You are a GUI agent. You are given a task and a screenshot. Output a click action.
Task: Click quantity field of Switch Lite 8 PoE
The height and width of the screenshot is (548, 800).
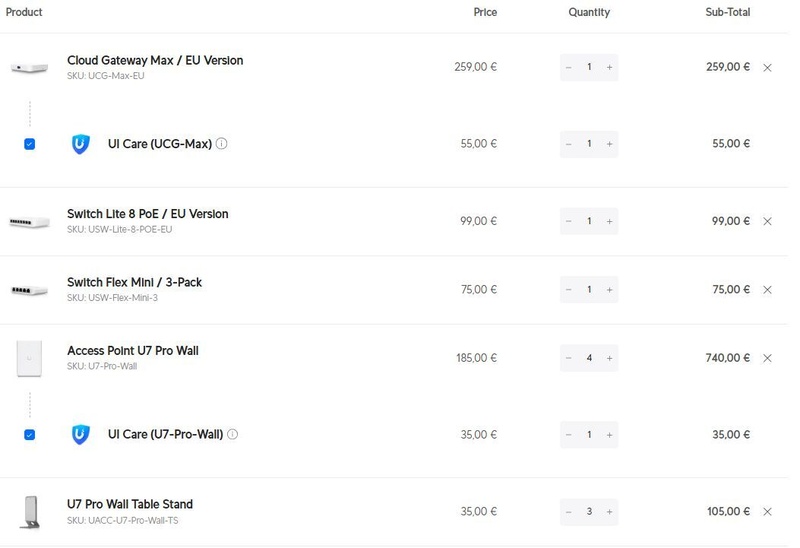(x=589, y=221)
